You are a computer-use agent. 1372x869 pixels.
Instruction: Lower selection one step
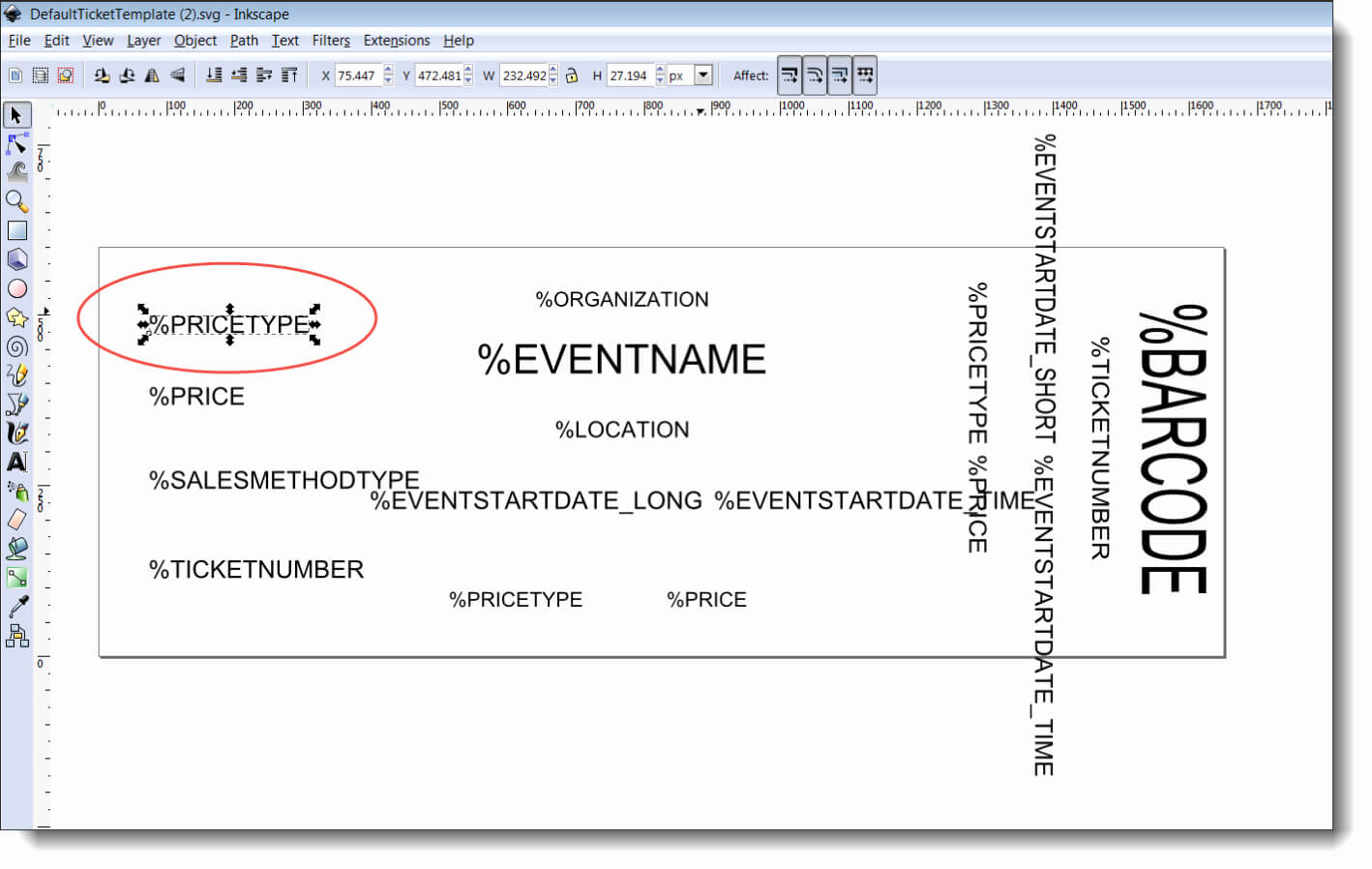239,75
